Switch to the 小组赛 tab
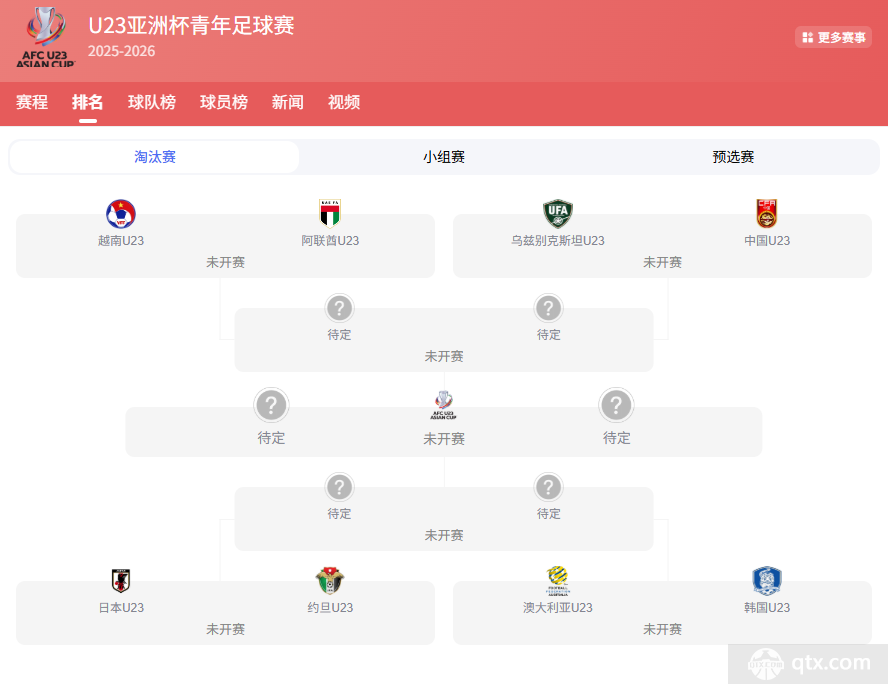888x684 pixels. pos(443,157)
